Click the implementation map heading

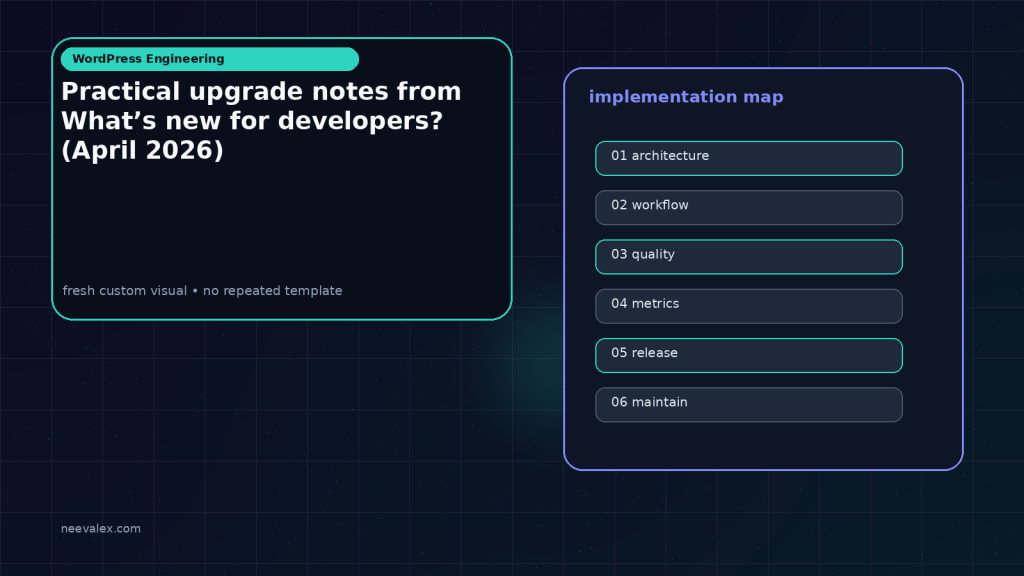pyautogui.click(x=686, y=97)
